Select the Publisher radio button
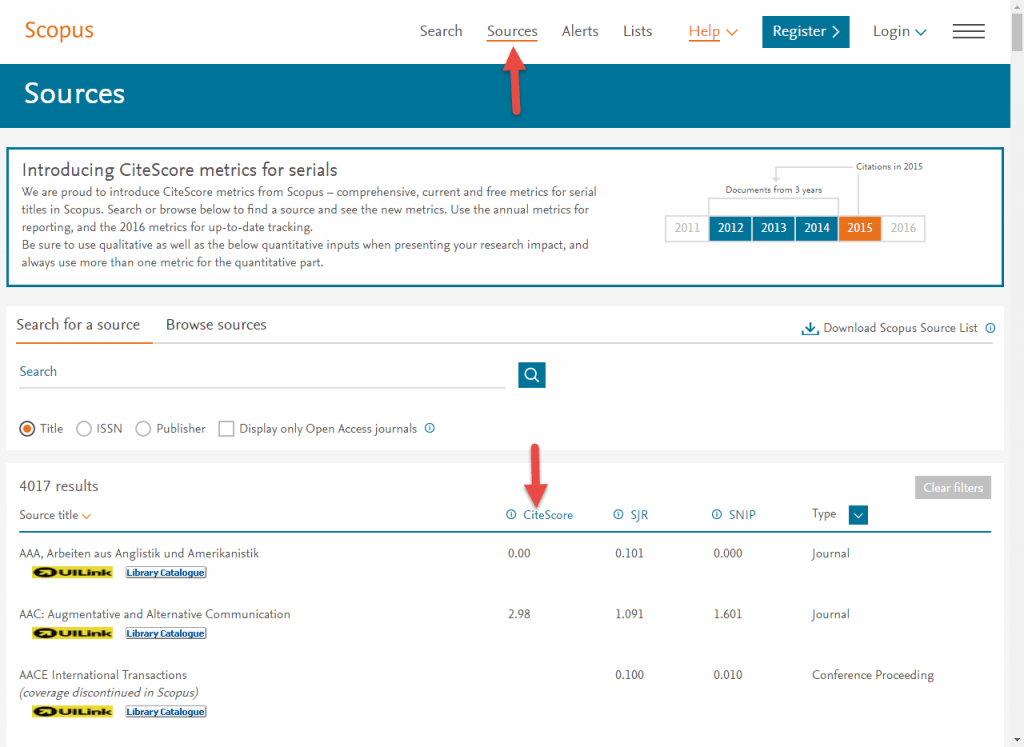 click(x=143, y=429)
